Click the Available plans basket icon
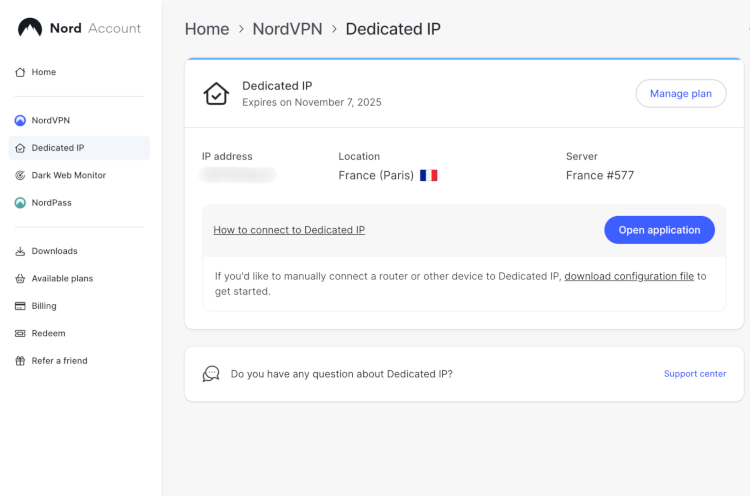Viewport: 750px width, 496px height. click(x=20, y=278)
